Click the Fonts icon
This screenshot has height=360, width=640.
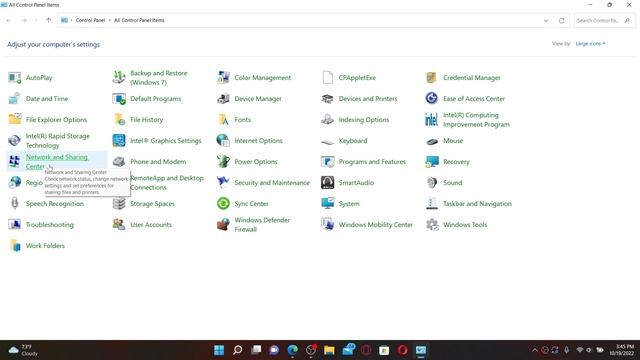pos(223,119)
